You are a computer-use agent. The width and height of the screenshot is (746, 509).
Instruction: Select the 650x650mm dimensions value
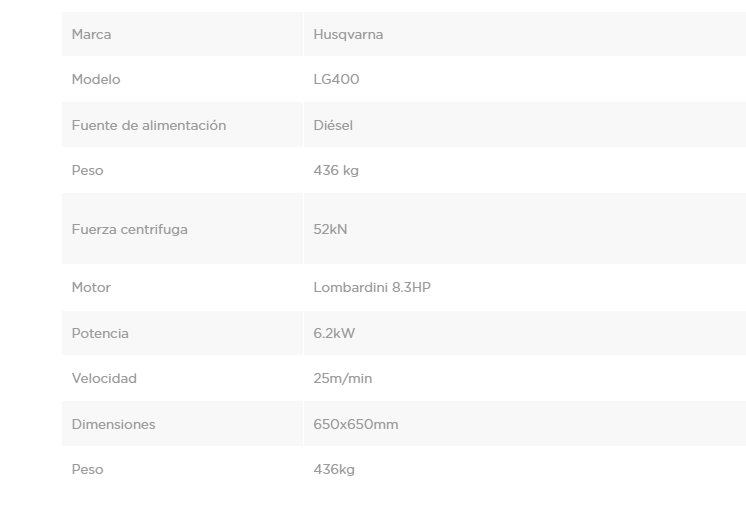click(x=356, y=424)
